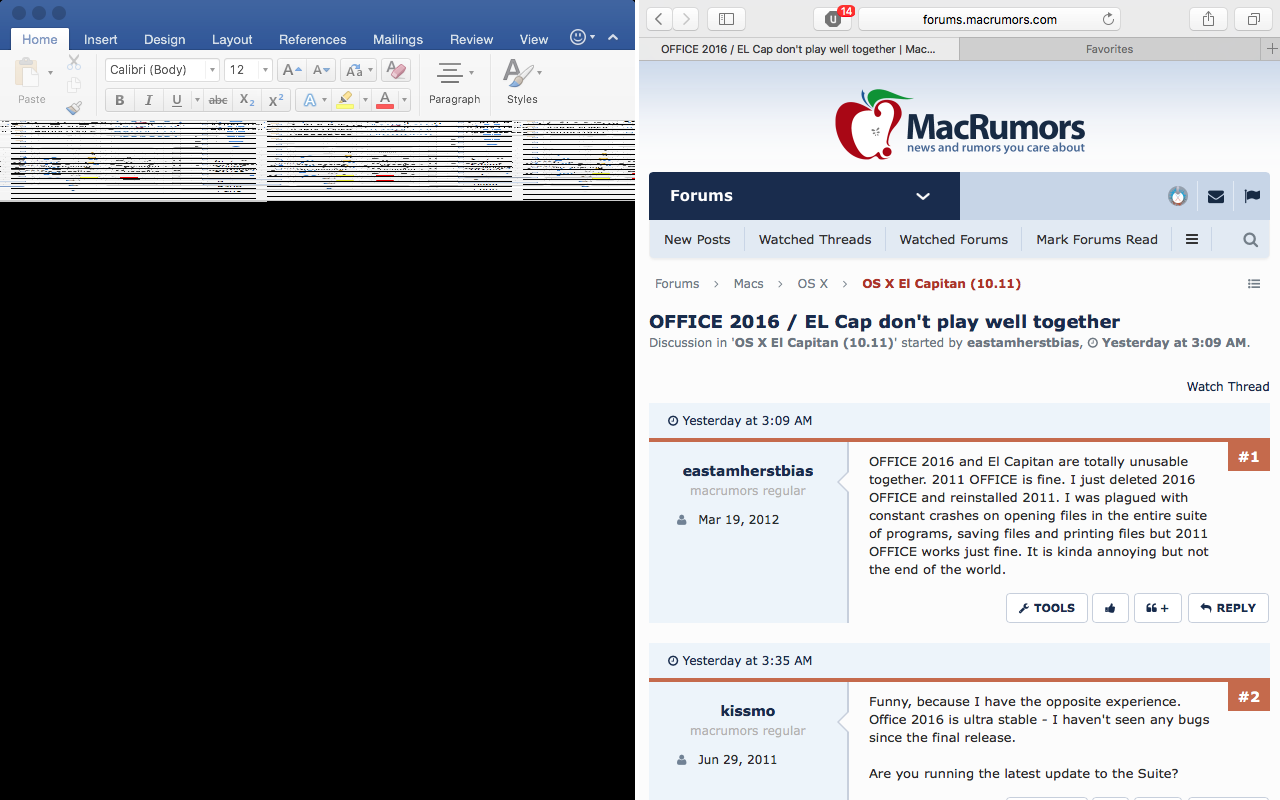Open the font size 12 dropdown
Viewport: 1280px width, 800px height.
pos(265,70)
